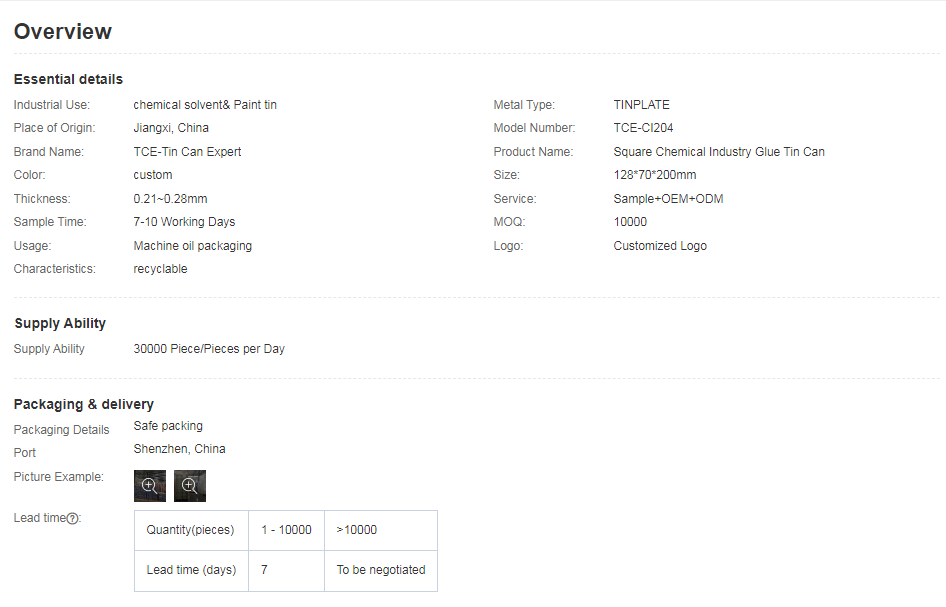Viewport: 946px width, 607px height.
Task: Click the Customized Logo value
Action: 659,246
